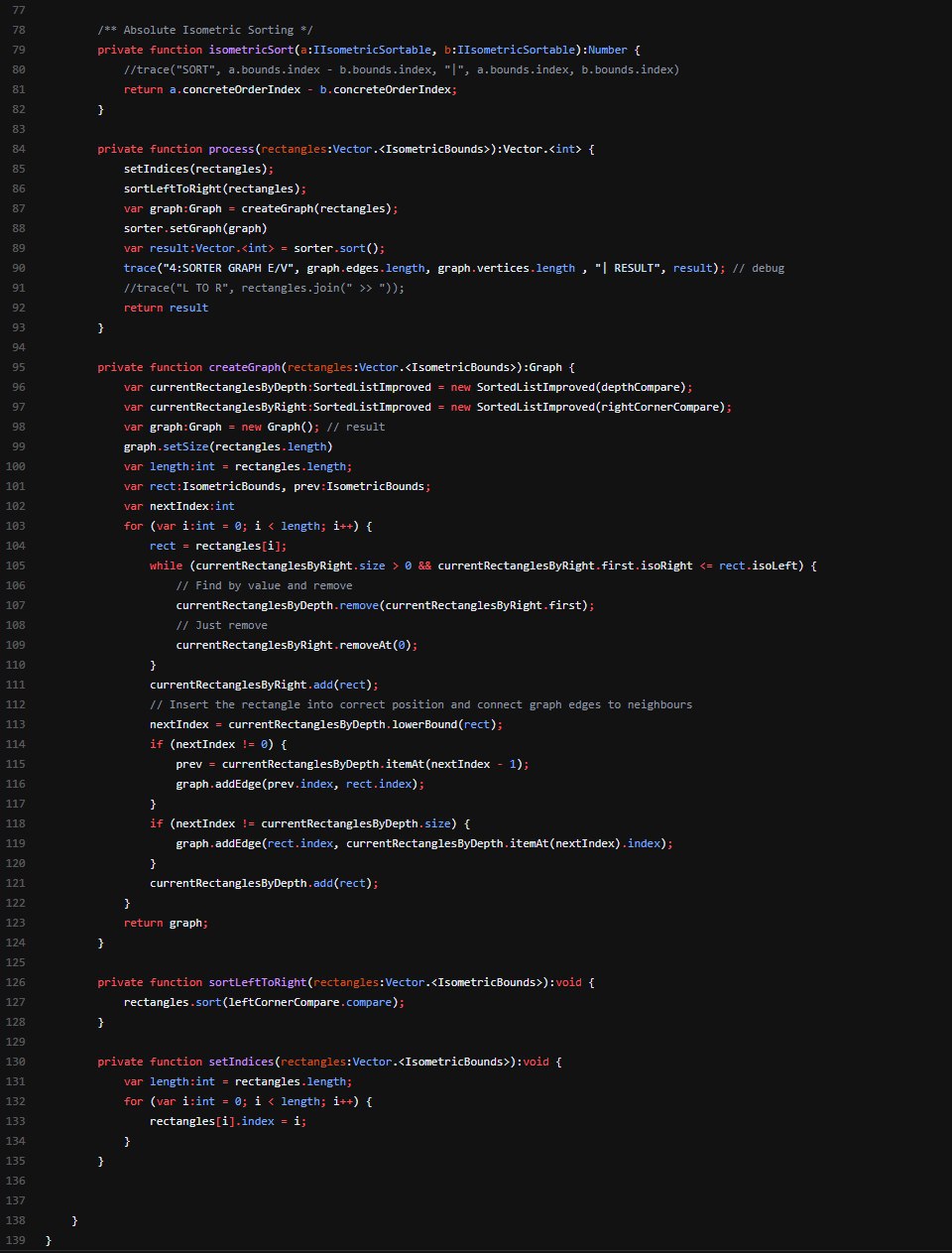
Task: Click "currentRectanglesByDepth.size" on line 118
Action: tap(356, 823)
